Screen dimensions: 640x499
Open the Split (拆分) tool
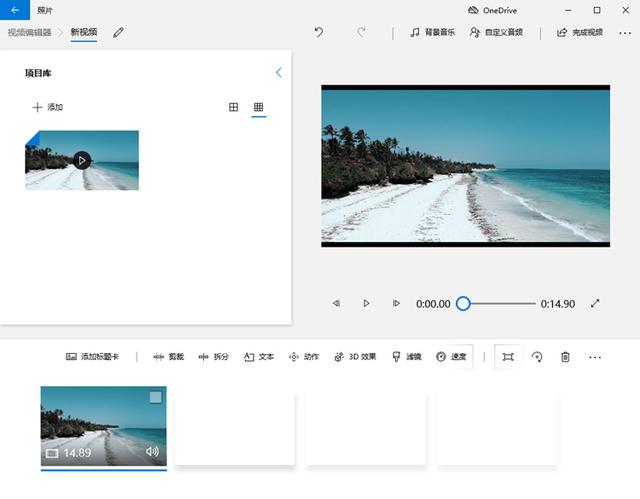tap(214, 357)
